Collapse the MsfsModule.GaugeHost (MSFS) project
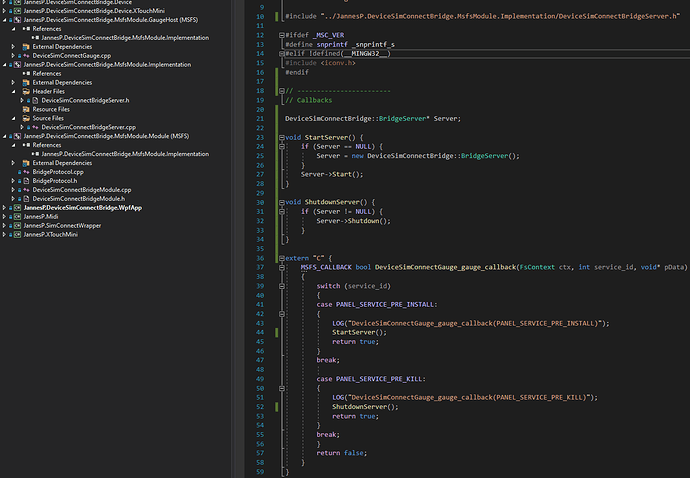 point(4,20)
